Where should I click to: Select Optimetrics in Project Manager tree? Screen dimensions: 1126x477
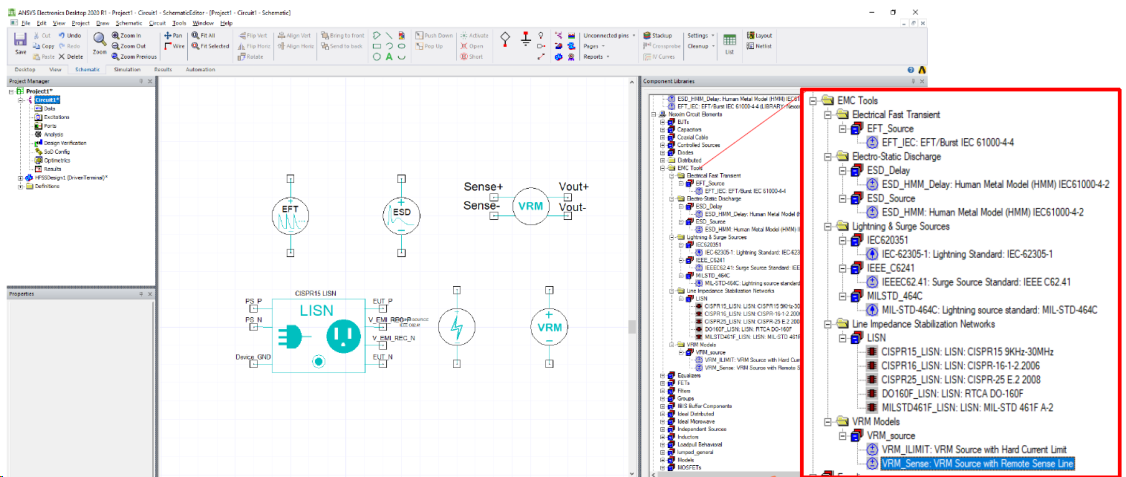56,160
